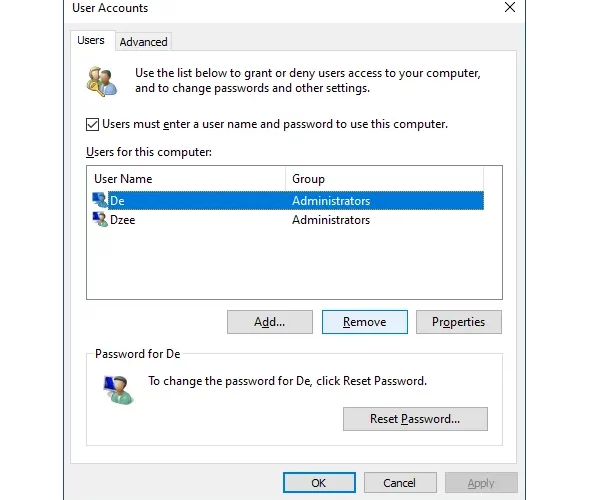
Task: Remove the selected user account
Action: click(365, 322)
